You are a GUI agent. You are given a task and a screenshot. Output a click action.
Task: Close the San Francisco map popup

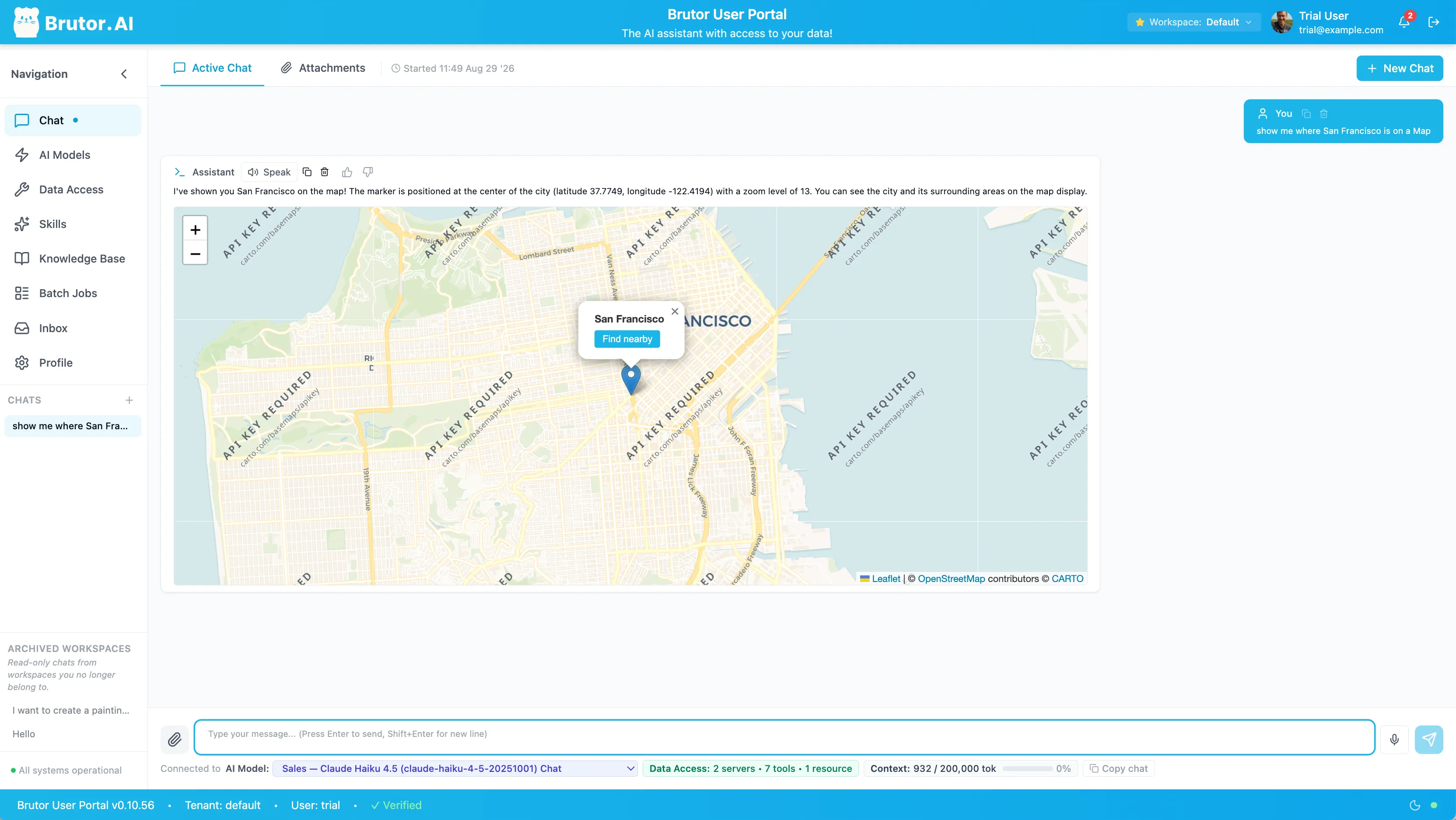[674, 312]
